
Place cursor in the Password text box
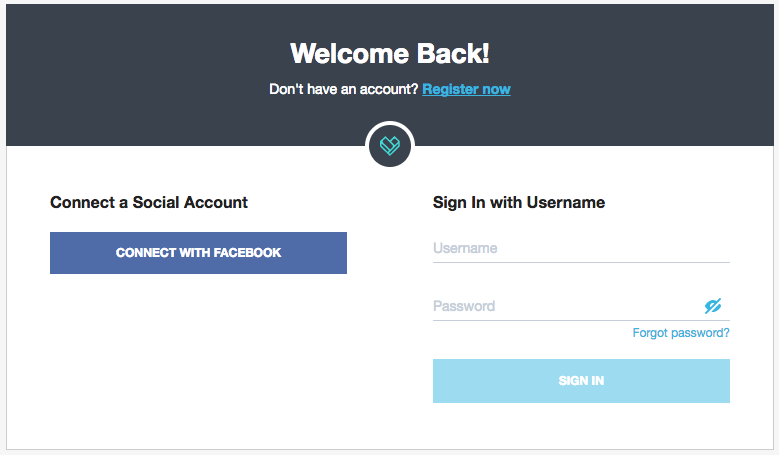(x=565, y=306)
